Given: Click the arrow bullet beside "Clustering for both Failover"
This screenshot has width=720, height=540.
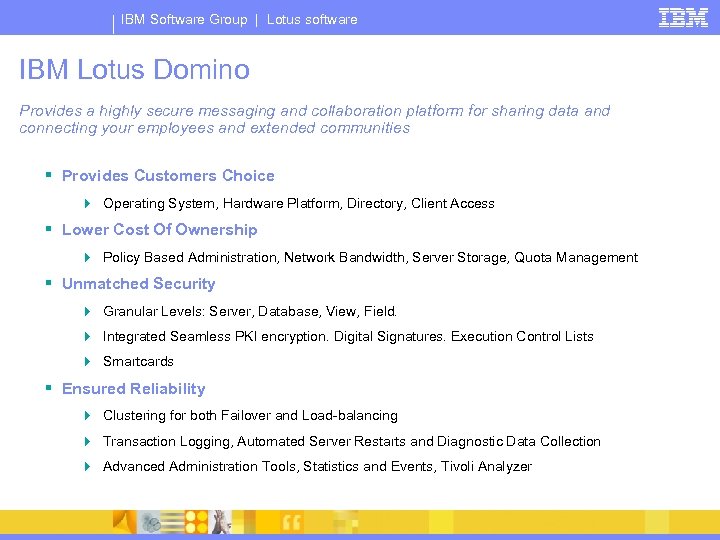Looking at the screenshot, I should pyautogui.click(x=87, y=416).
